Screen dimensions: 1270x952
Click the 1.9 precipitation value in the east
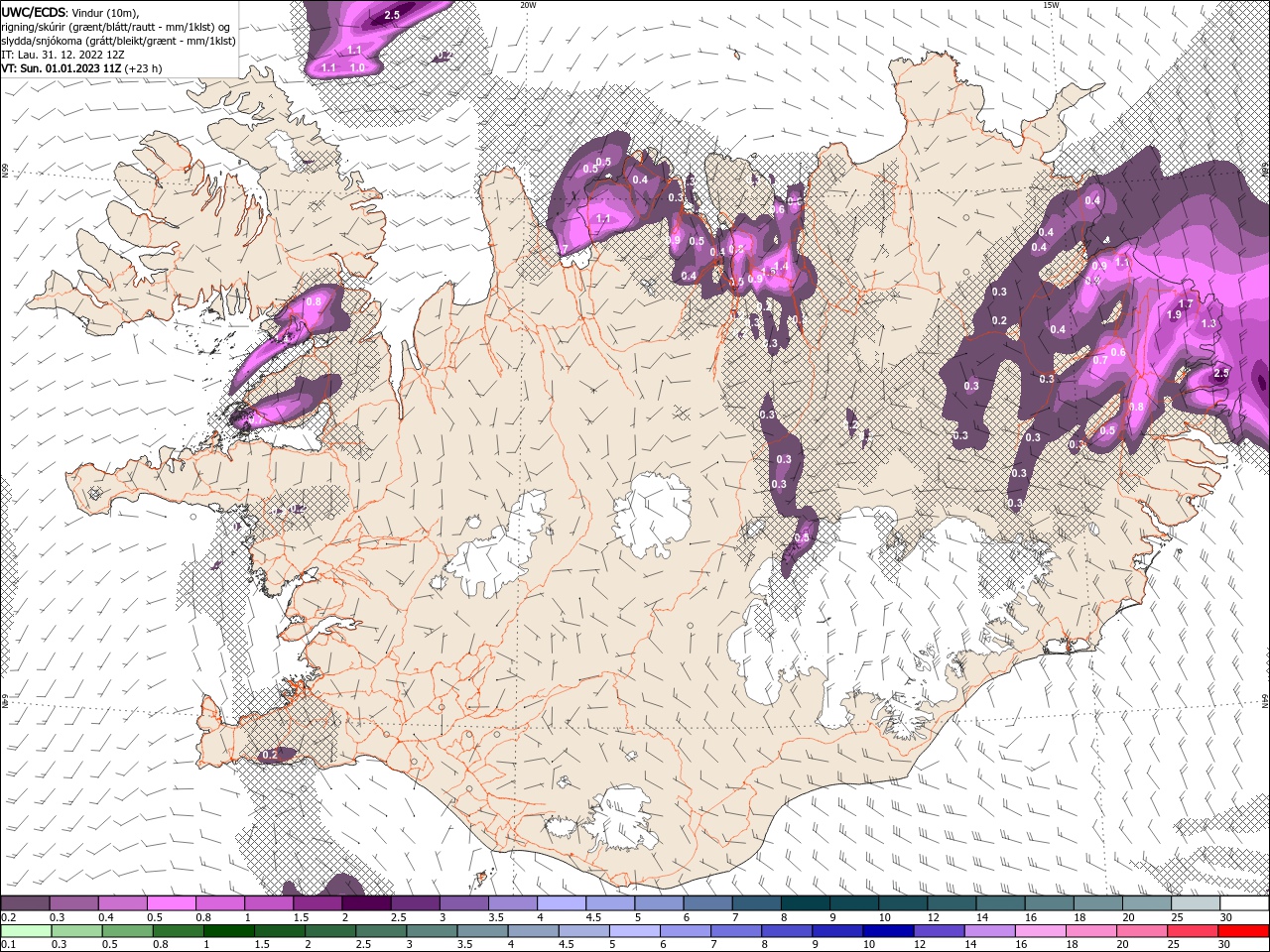[1175, 314]
